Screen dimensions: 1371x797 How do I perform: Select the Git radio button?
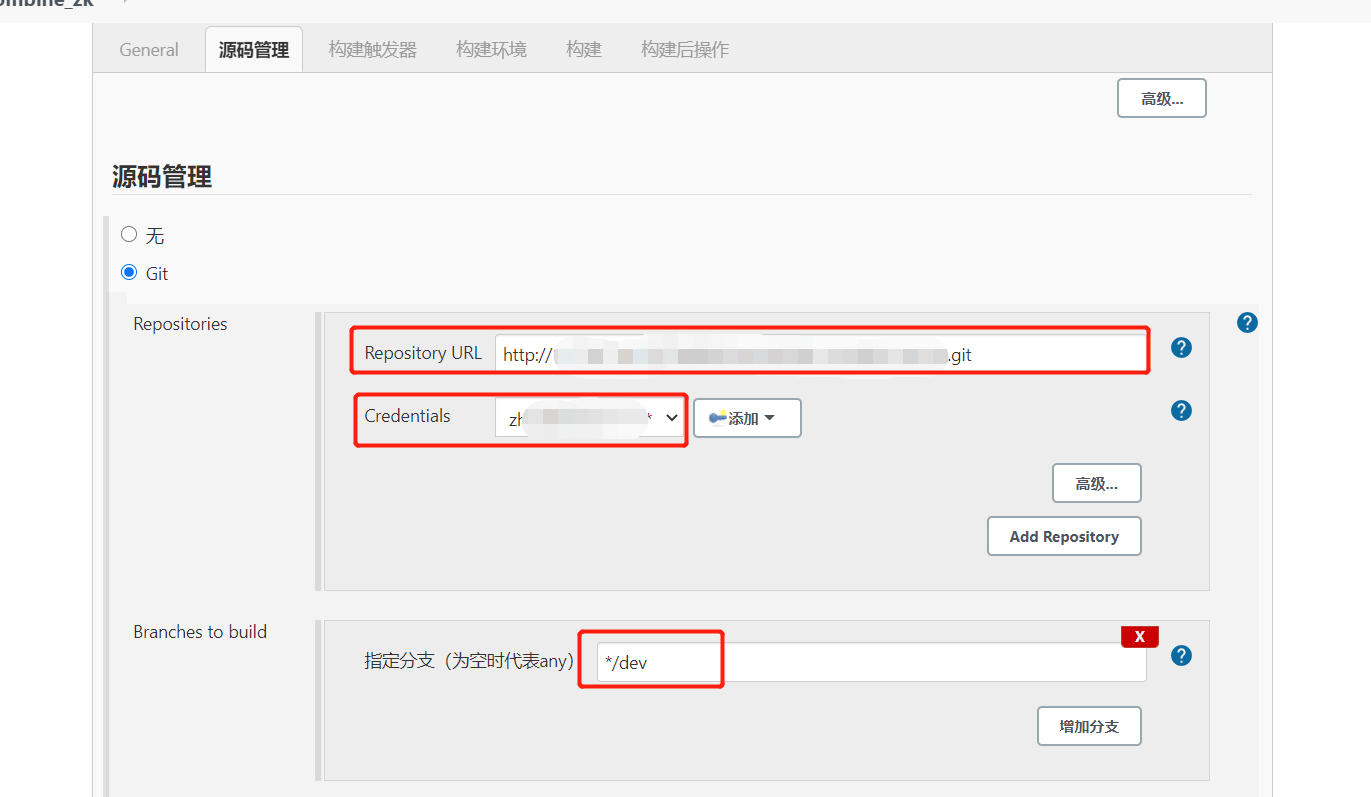[129, 272]
